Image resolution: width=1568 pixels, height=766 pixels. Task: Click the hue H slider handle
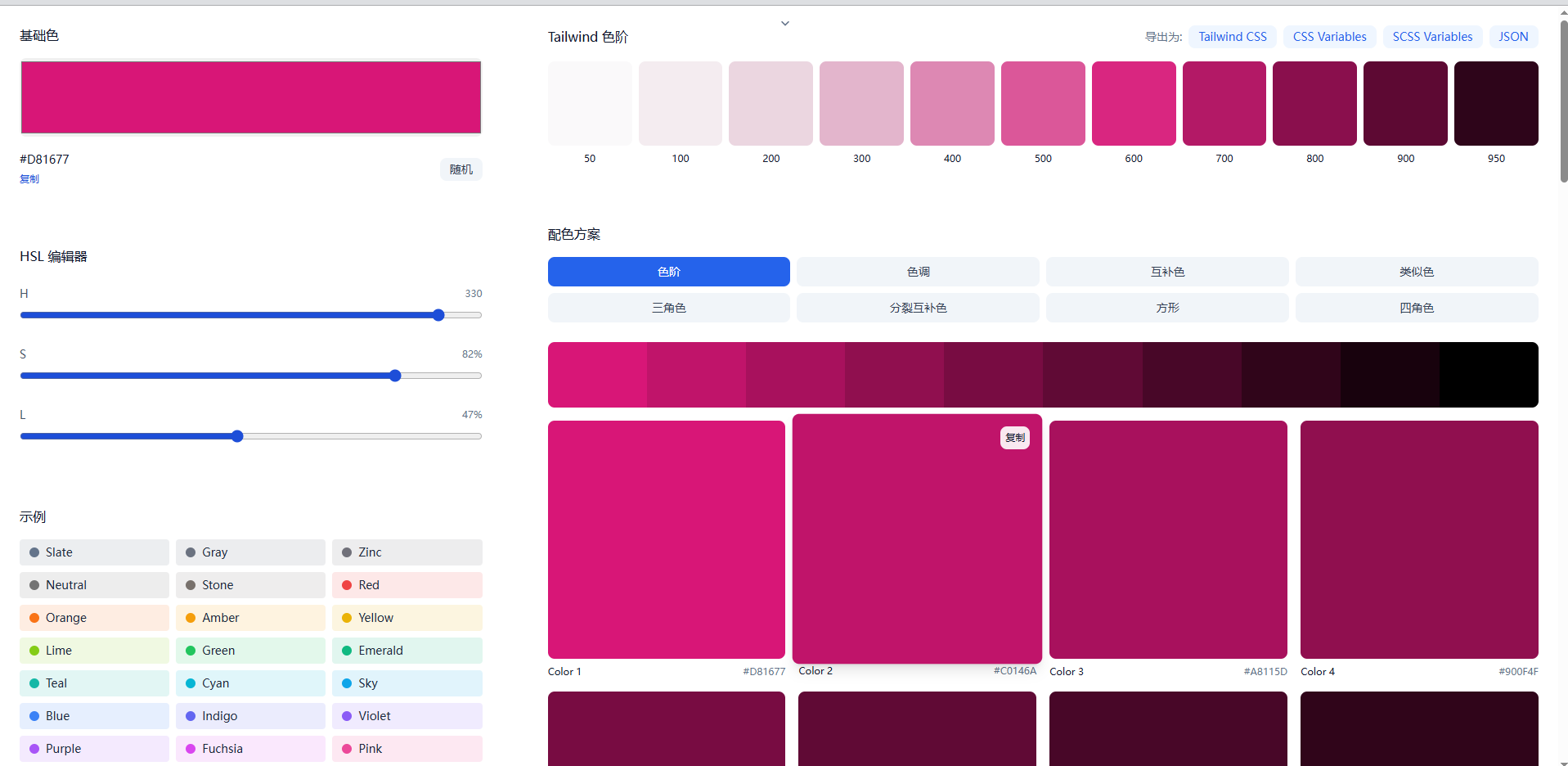(438, 315)
